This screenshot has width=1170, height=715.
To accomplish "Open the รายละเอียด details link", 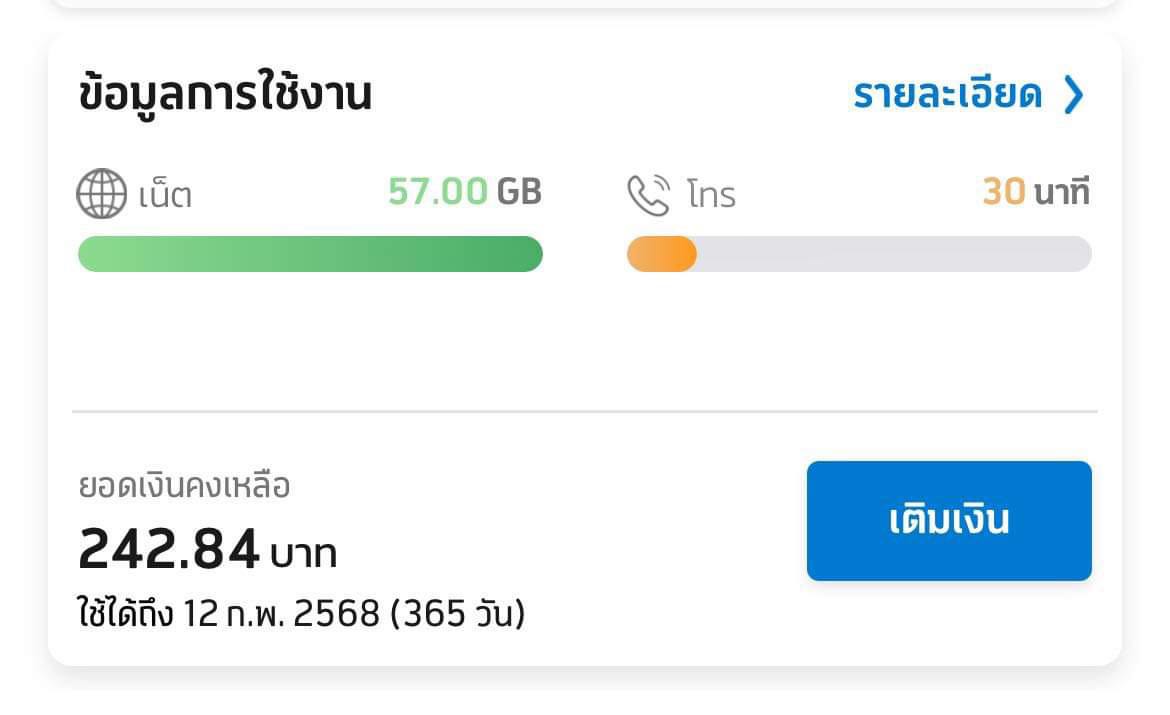I will (x=947, y=95).
